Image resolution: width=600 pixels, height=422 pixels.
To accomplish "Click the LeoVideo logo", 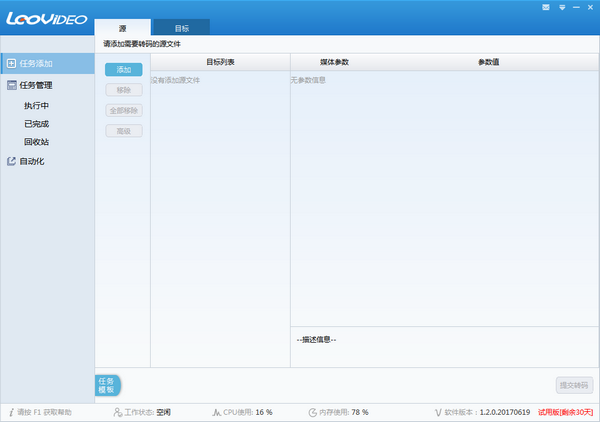I will 45,18.
